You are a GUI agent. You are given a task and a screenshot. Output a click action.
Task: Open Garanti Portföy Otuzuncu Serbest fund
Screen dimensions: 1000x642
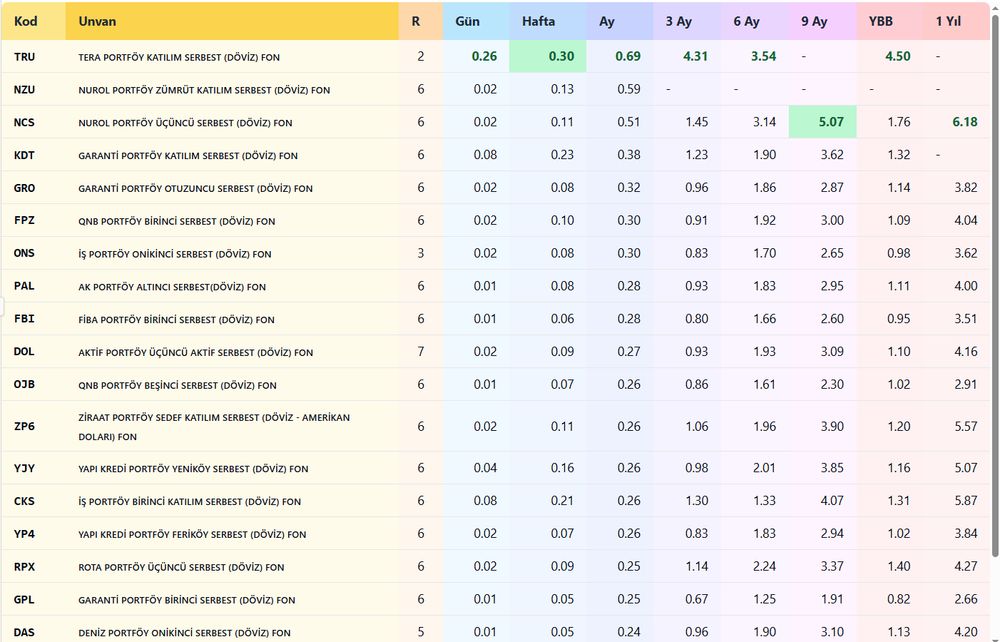(x=195, y=189)
